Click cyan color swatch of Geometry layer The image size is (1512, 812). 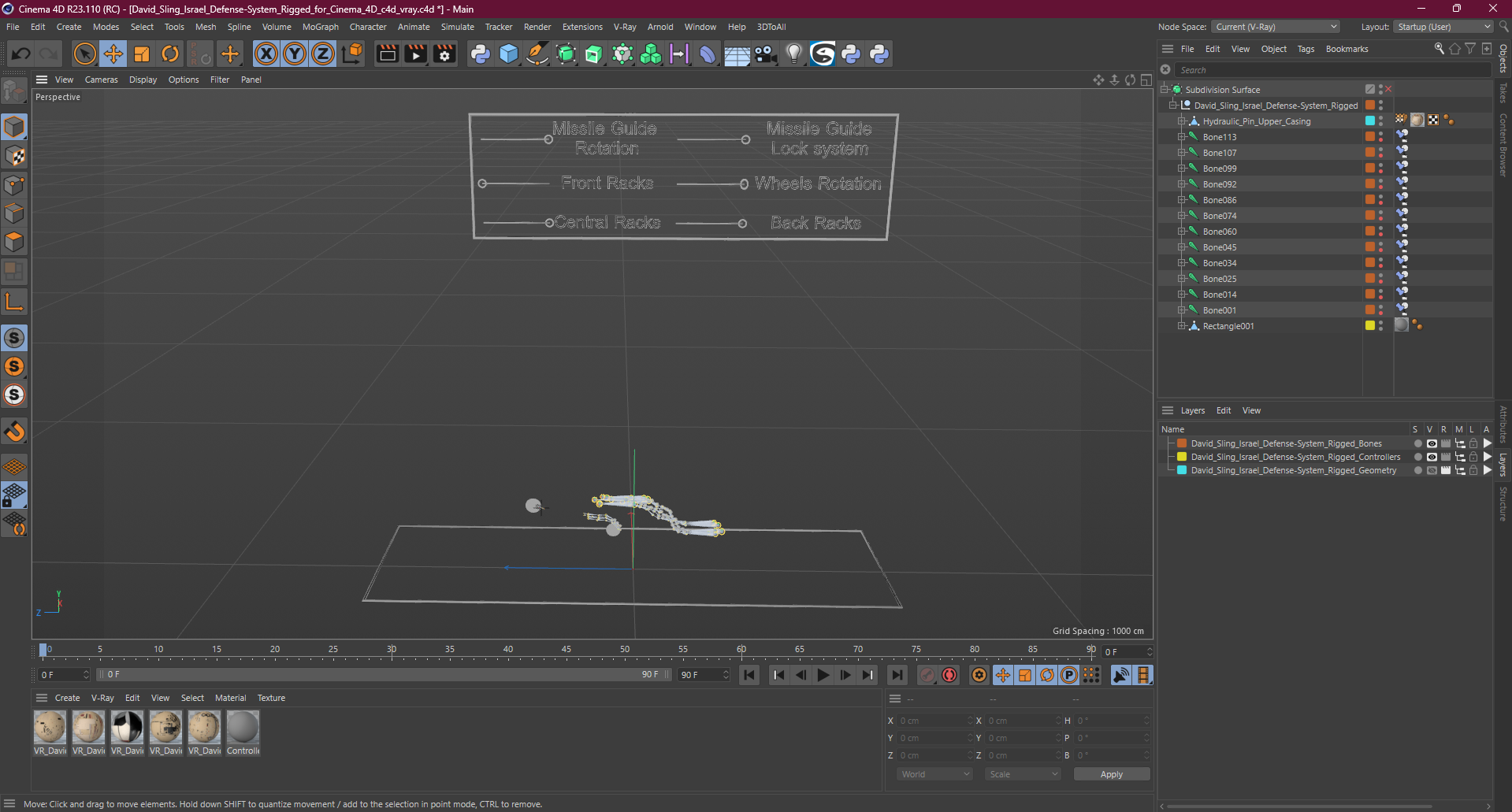pyautogui.click(x=1182, y=470)
